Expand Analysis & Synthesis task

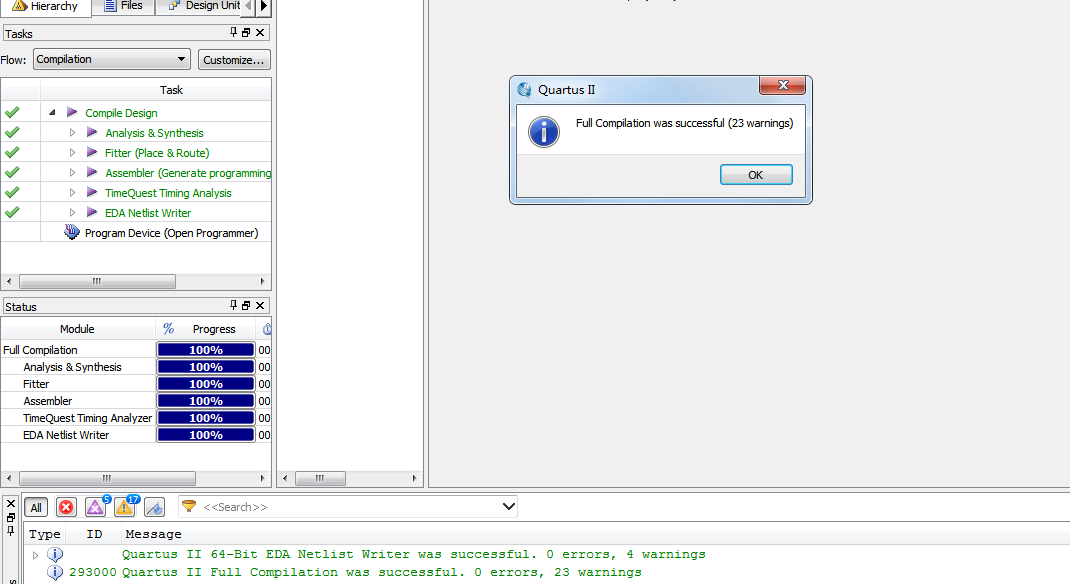[x=72, y=132]
